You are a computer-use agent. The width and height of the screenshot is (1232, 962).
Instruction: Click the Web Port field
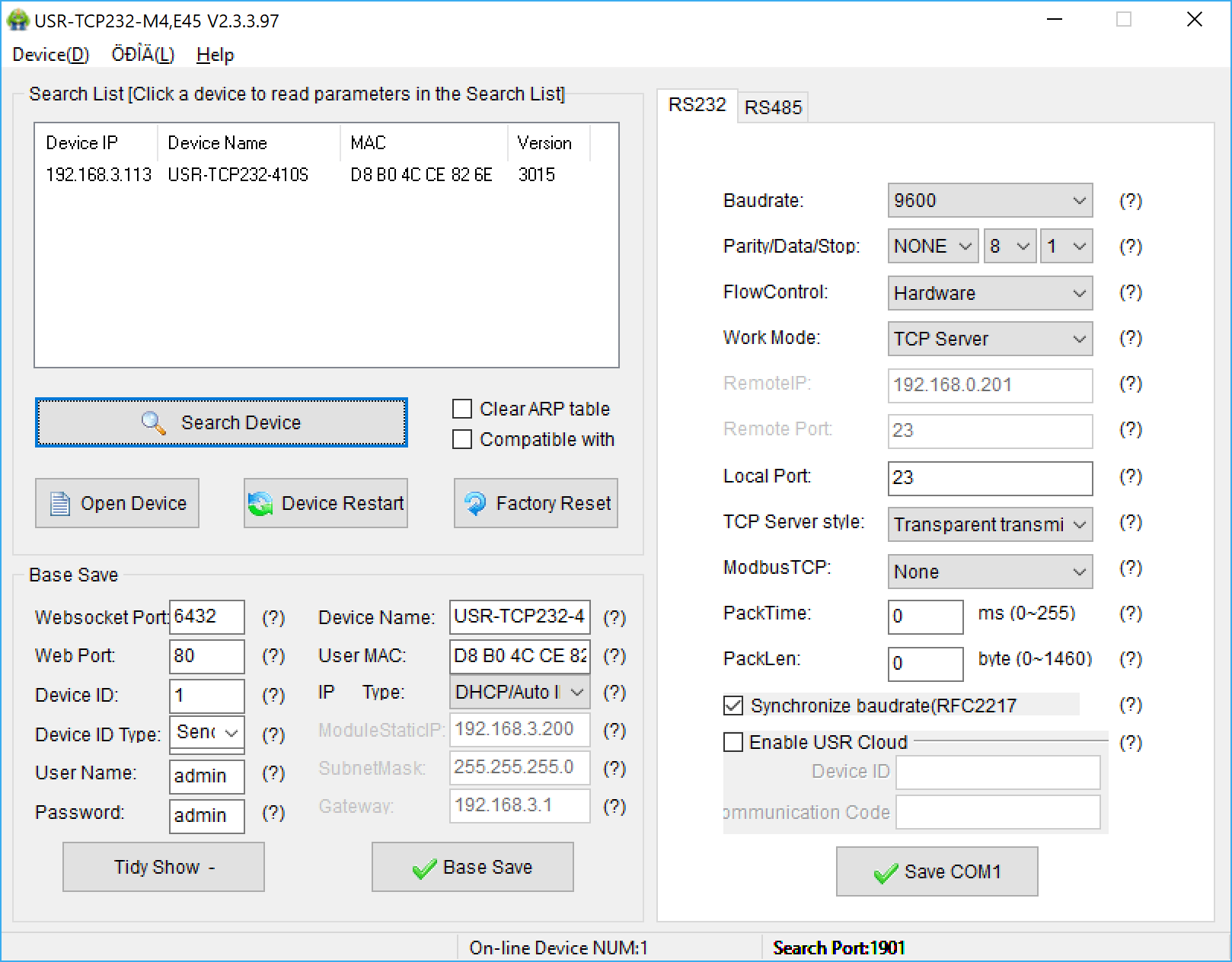(207, 656)
